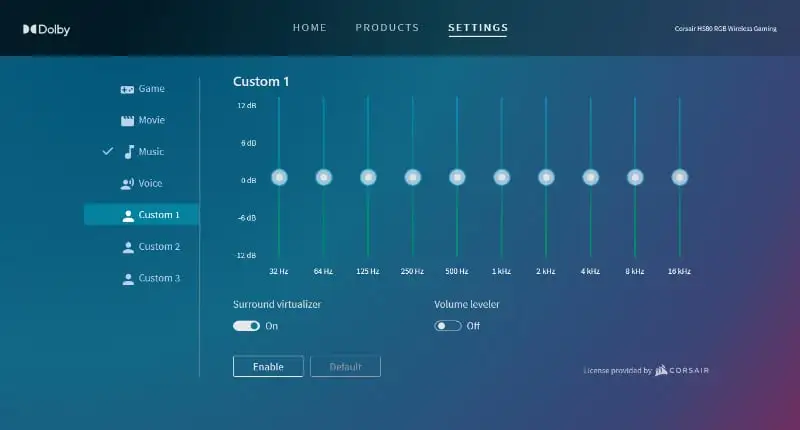This screenshot has width=800, height=430.
Task: Switch to the Settings tab
Action: (477, 28)
